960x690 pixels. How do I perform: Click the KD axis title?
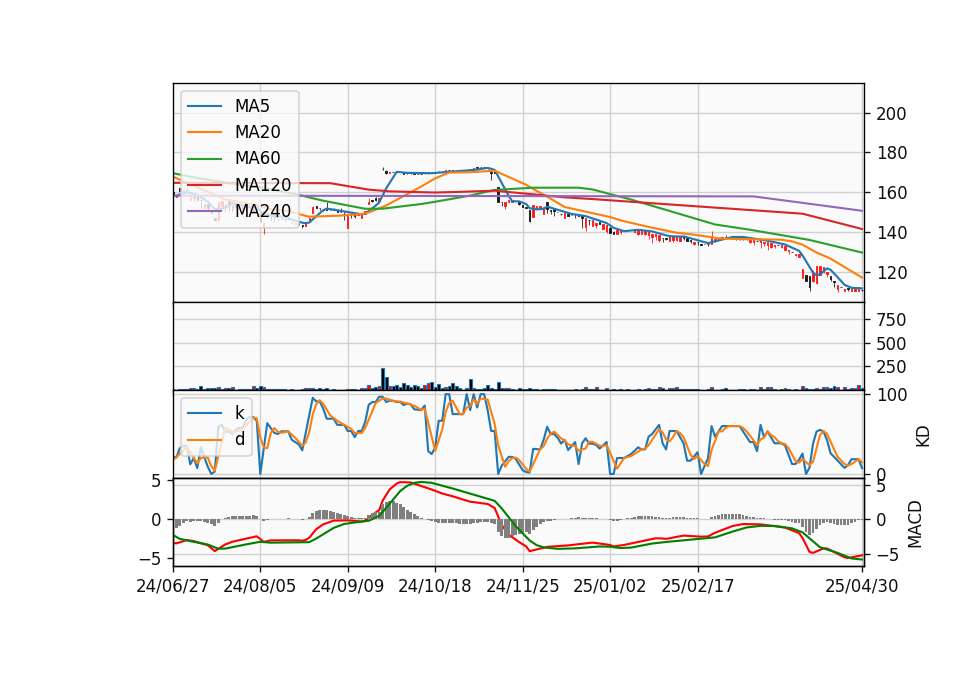(x=923, y=437)
